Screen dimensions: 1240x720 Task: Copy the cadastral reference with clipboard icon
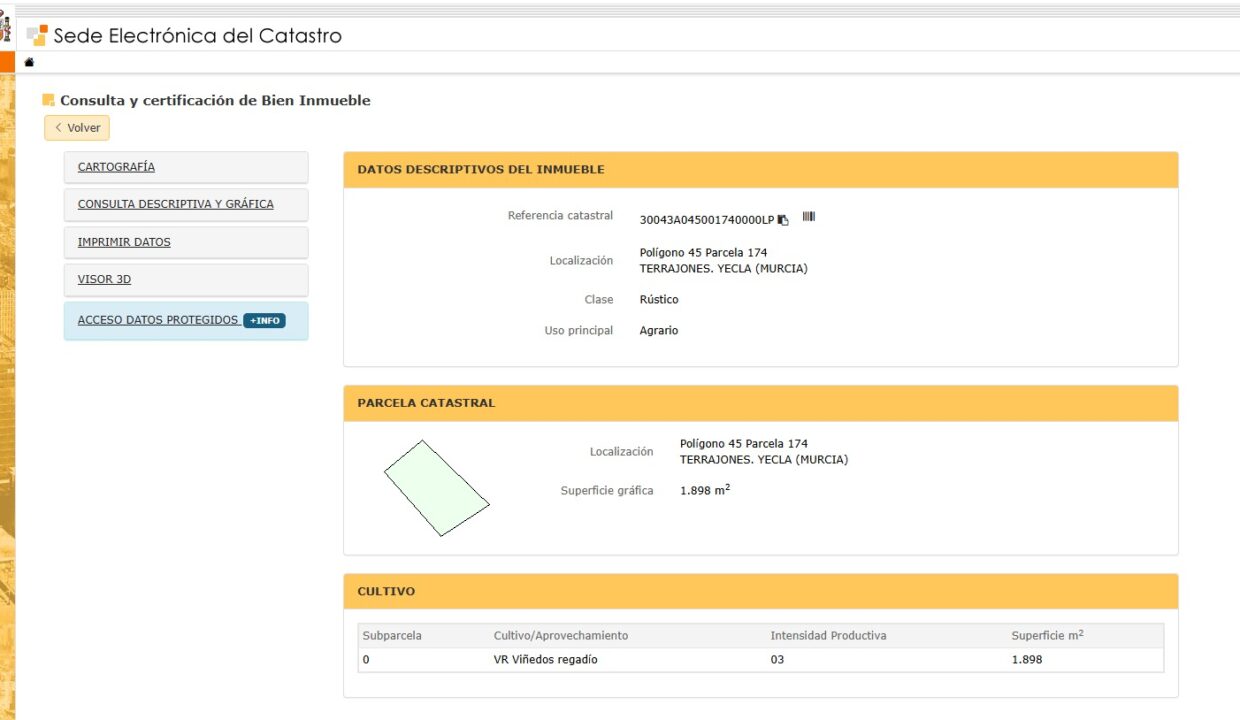click(783, 220)
